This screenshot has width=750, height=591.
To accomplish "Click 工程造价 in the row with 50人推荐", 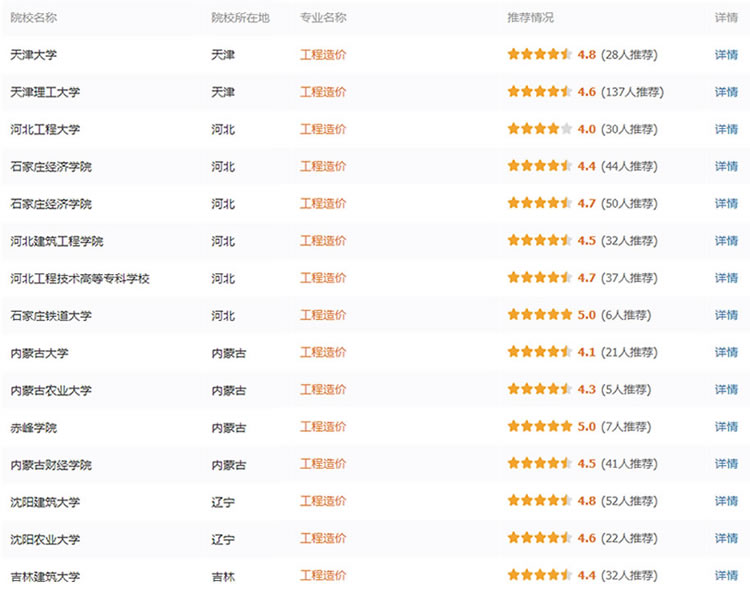I will pyautogui.click(x=323, y=204).
